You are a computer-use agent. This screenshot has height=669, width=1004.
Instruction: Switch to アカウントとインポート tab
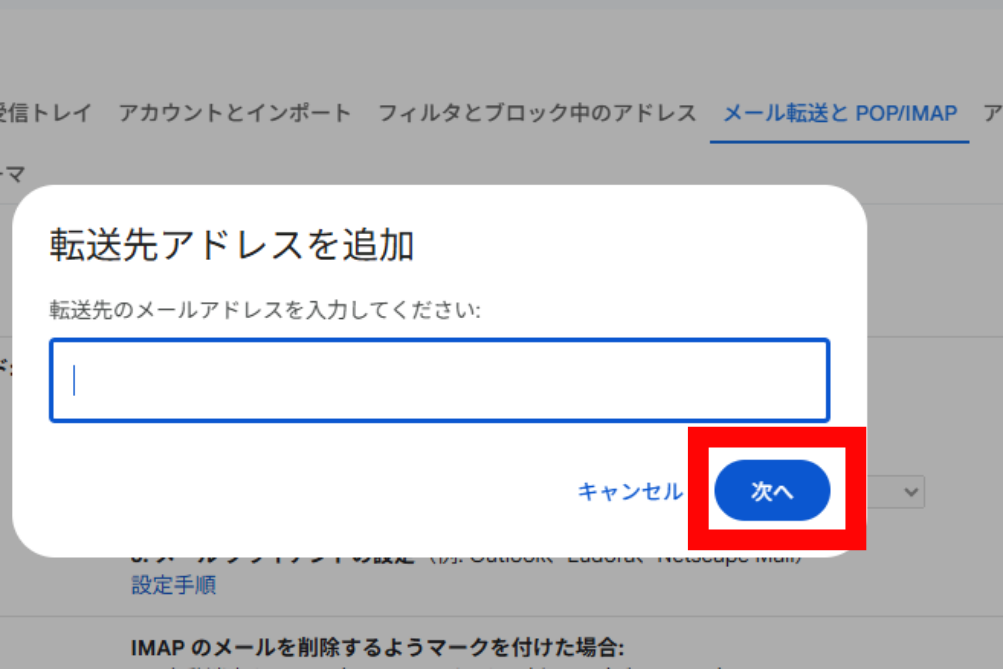pos(235,113)
